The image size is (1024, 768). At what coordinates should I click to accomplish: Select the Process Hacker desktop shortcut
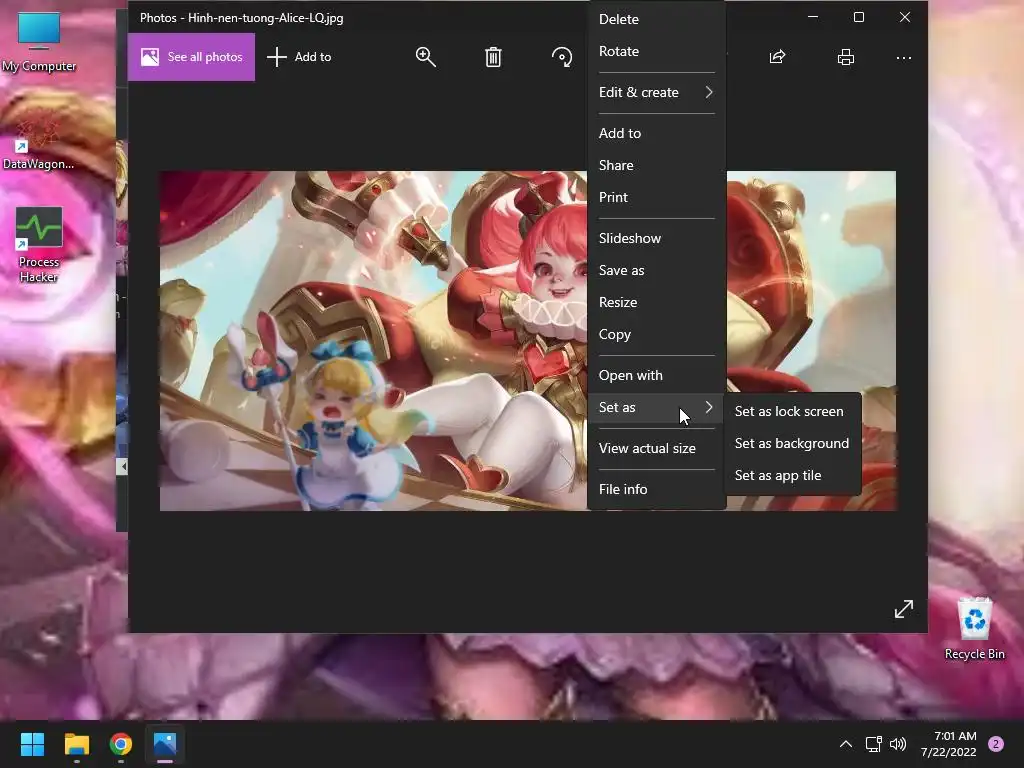39,245
